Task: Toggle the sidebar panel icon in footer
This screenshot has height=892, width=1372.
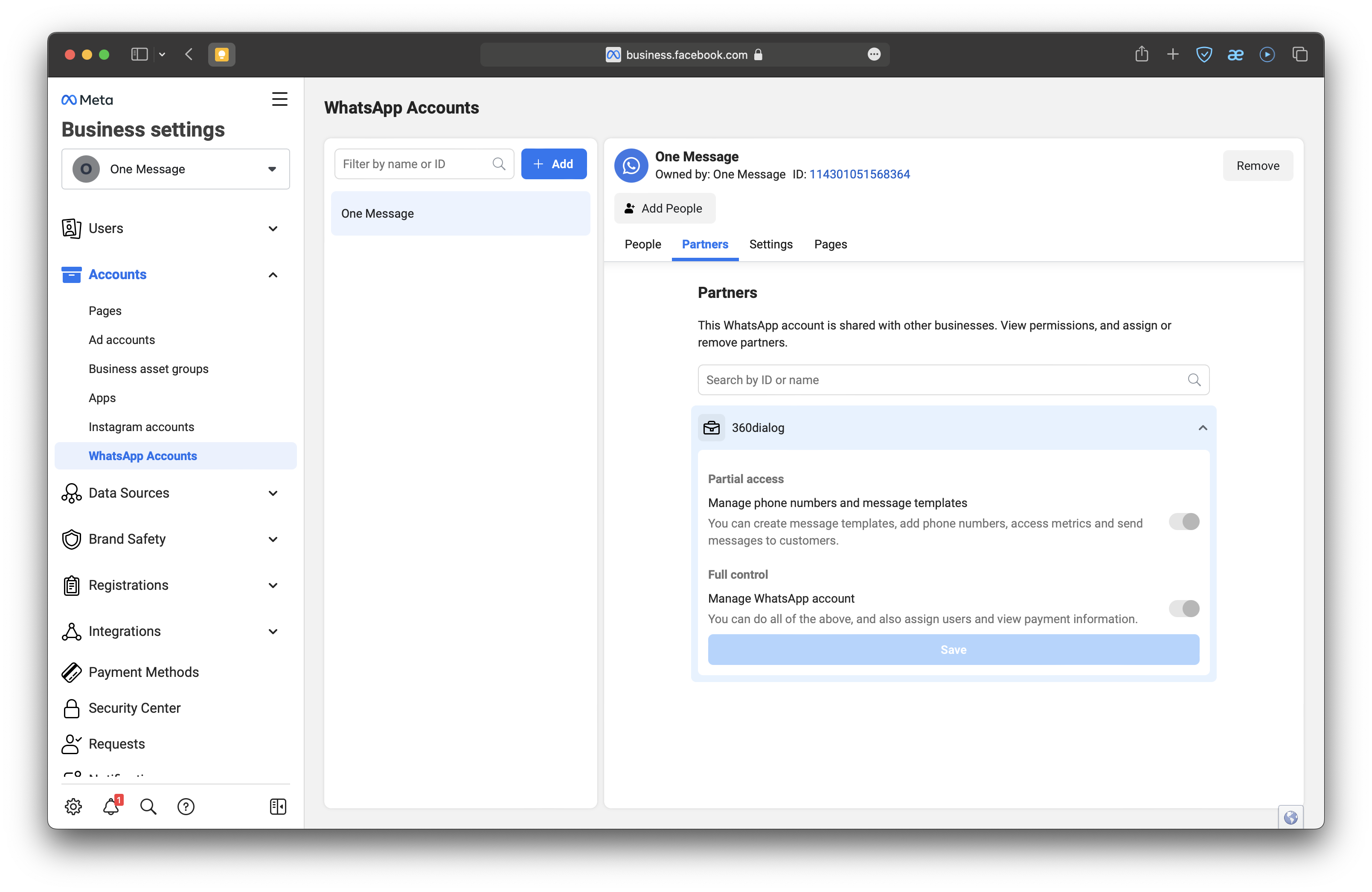Action: coord(278,806)
